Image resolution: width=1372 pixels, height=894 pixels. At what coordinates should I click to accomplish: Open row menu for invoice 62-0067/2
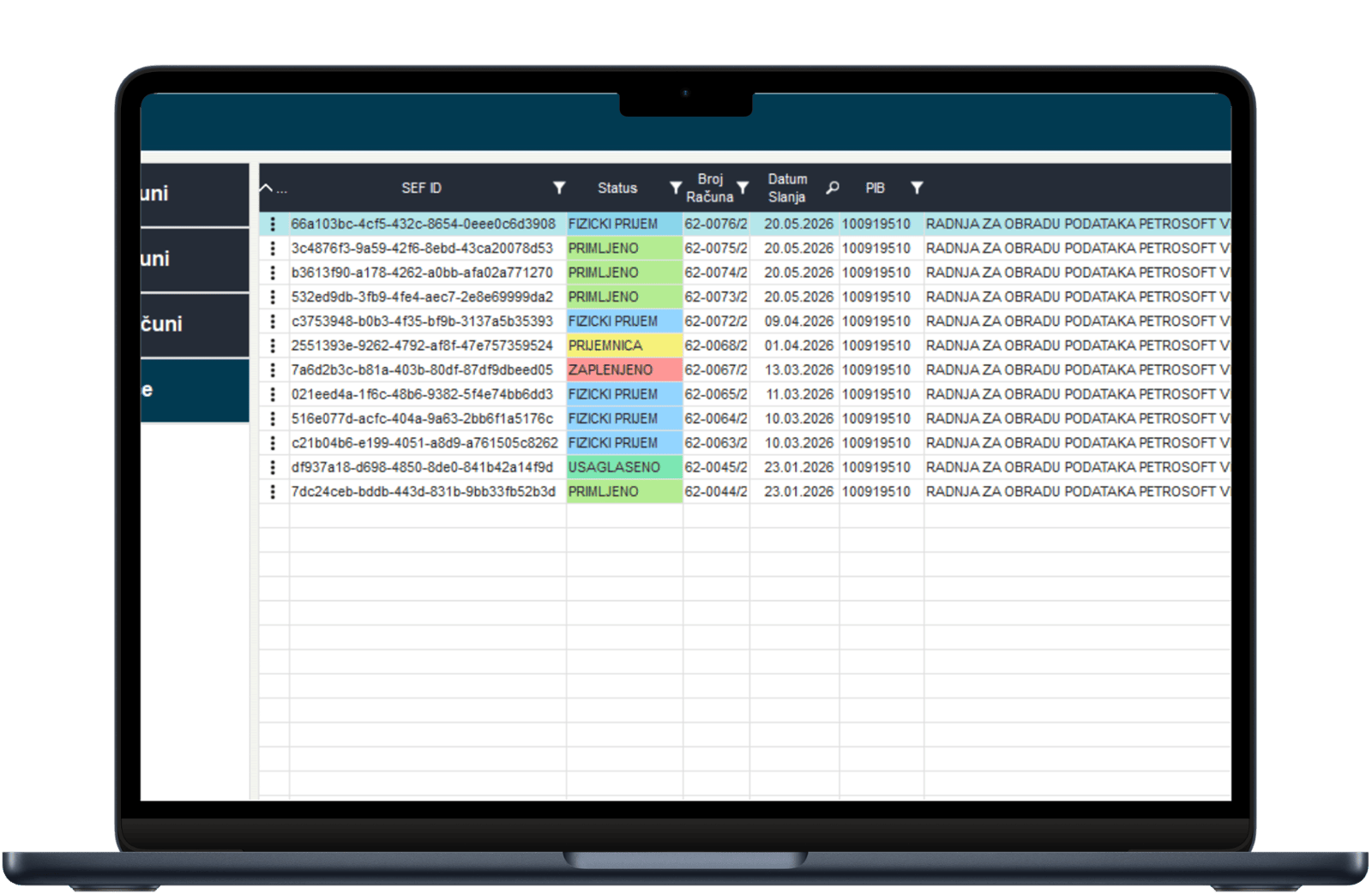(273, 370)
